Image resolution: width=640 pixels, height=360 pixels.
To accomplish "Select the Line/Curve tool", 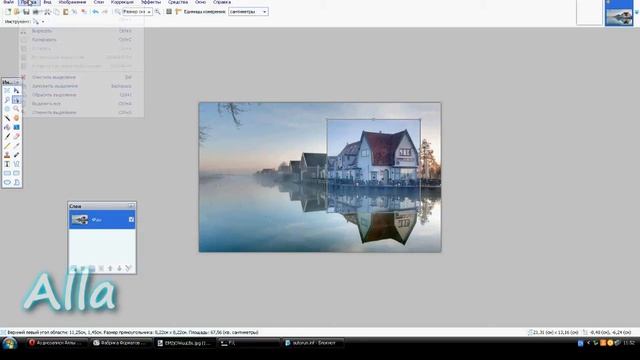I will 16,164.
